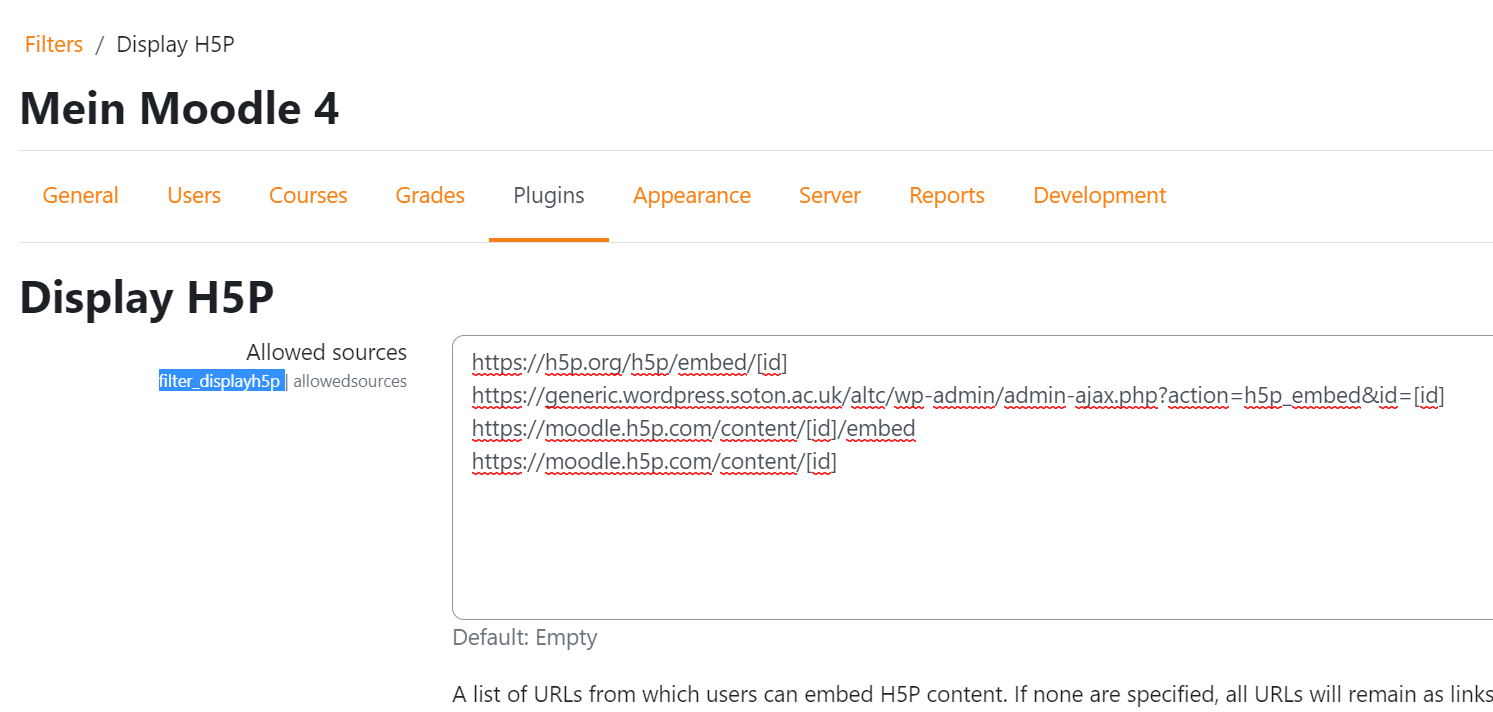
Task: Click the moodle.h5p.com/content/[id]/embed line
Action: coord(694,429)
